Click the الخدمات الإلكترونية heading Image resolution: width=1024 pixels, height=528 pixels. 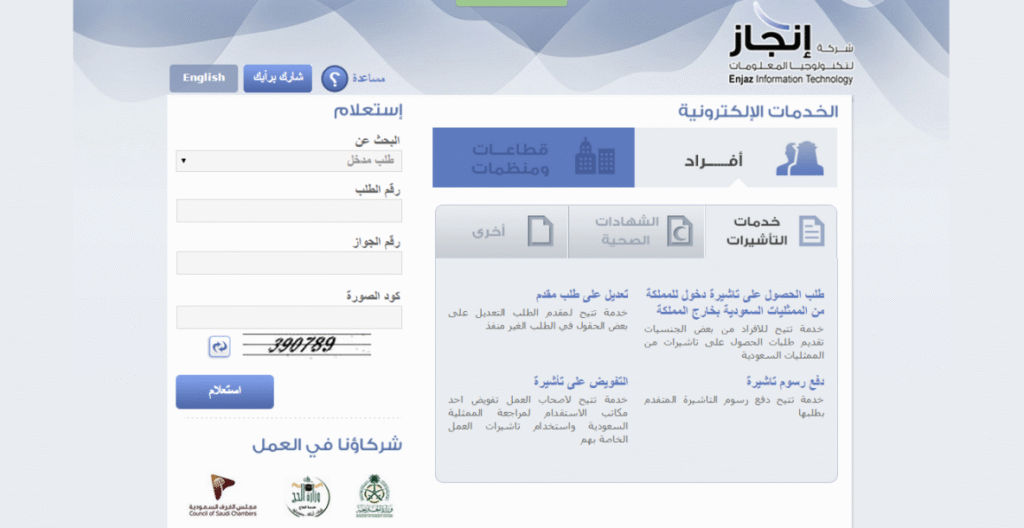[x=758, y=111]
